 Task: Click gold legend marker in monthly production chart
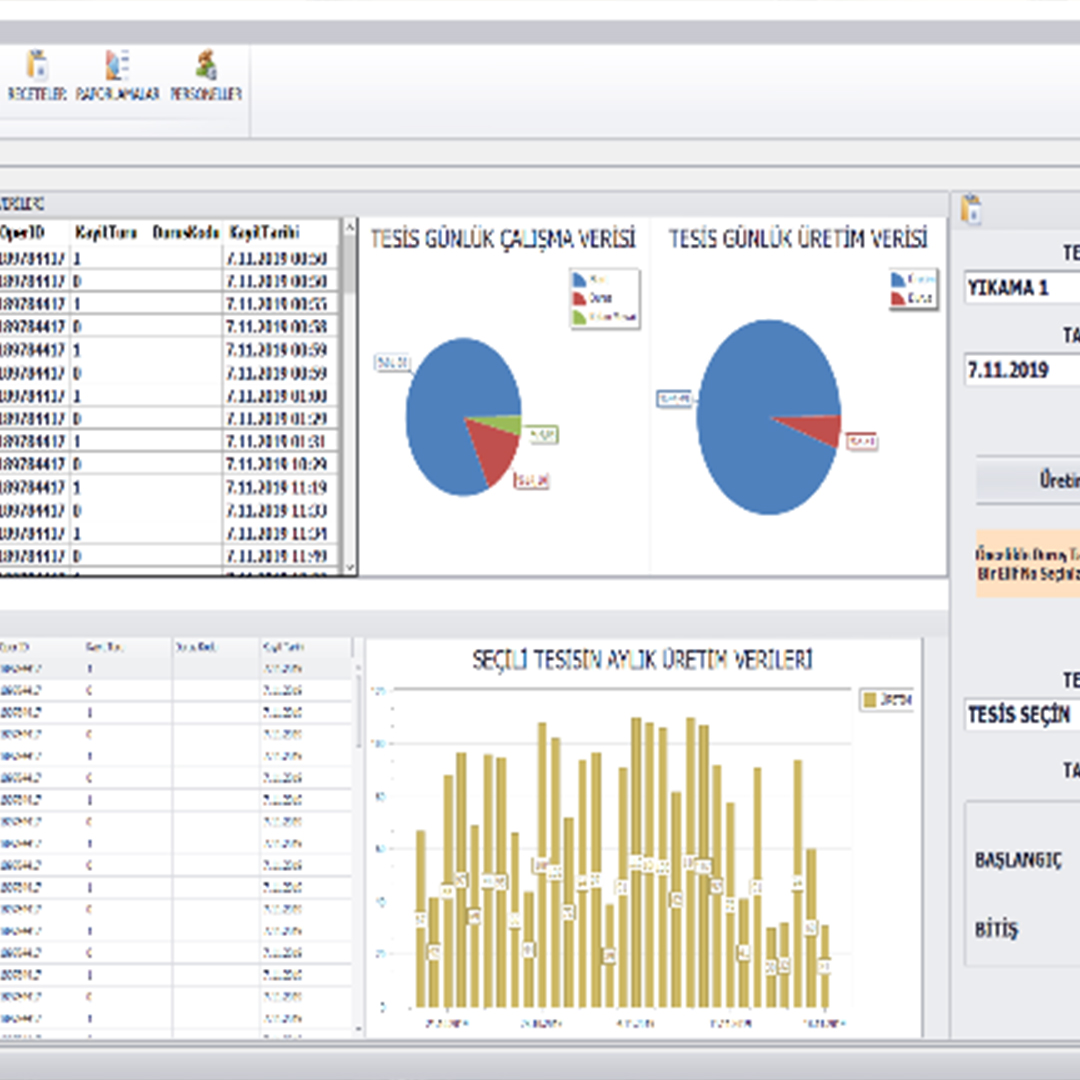(870, 700)
